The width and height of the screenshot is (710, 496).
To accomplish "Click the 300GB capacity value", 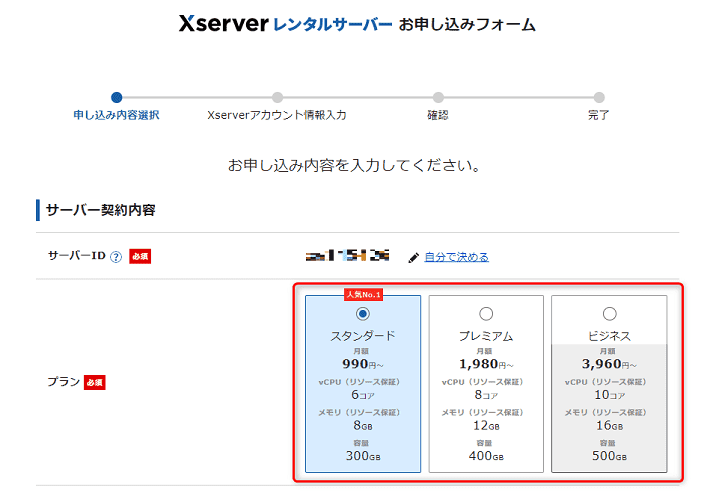I will (363, 456).
